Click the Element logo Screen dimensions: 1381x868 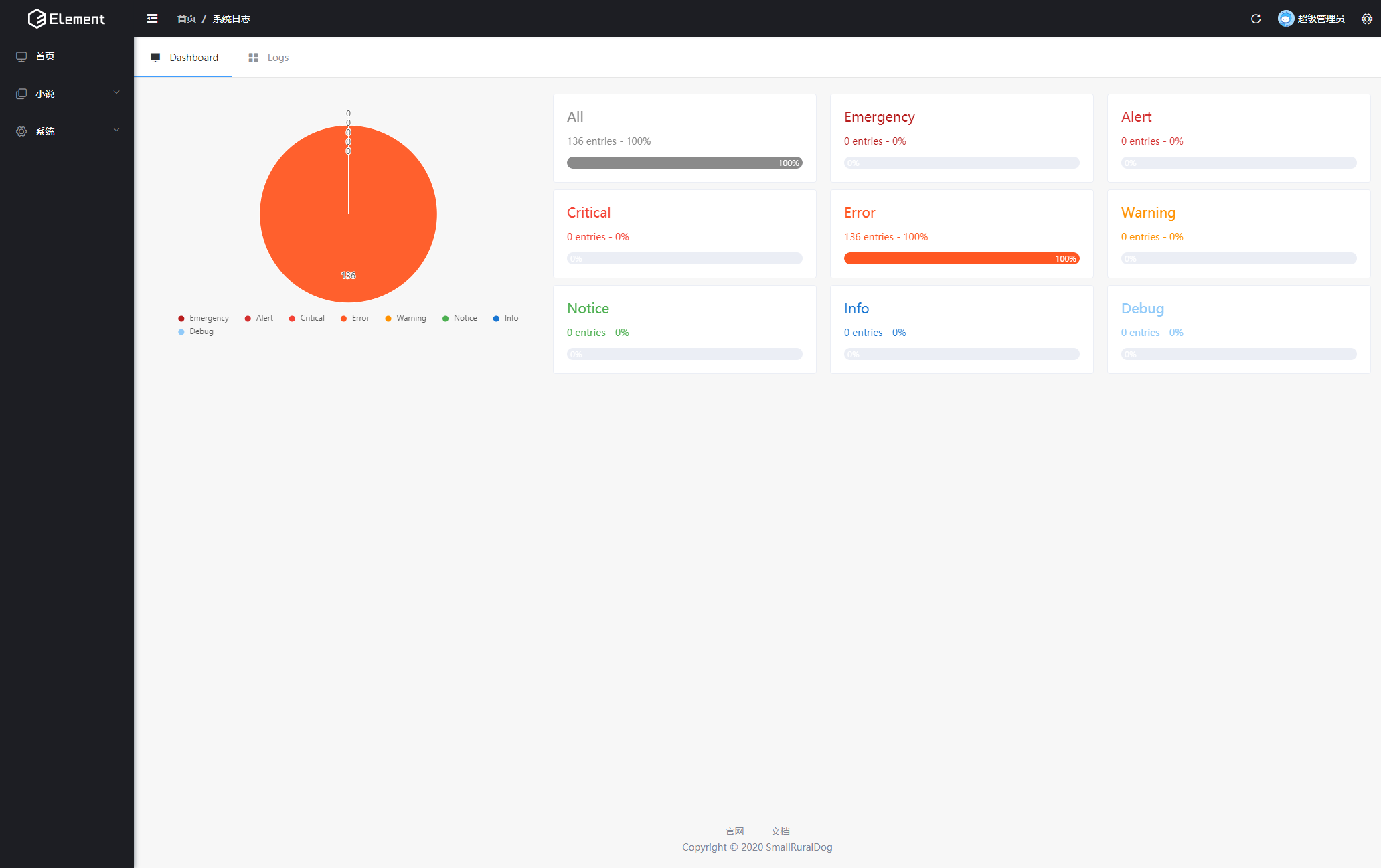pyautogui.click(x=66, y=19)
